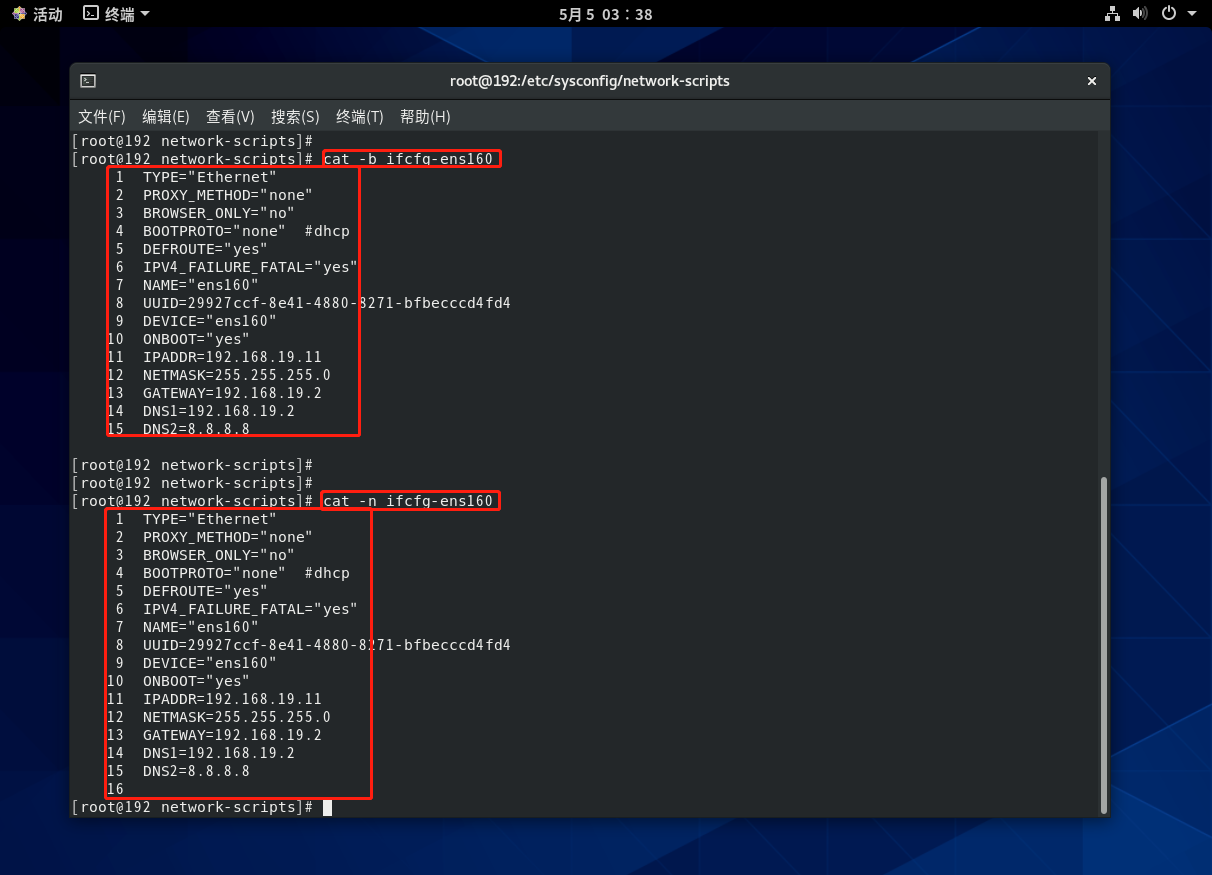Click the window title root@192 network-scripts
Screen dimensions: 1212x875
(590, 81)
